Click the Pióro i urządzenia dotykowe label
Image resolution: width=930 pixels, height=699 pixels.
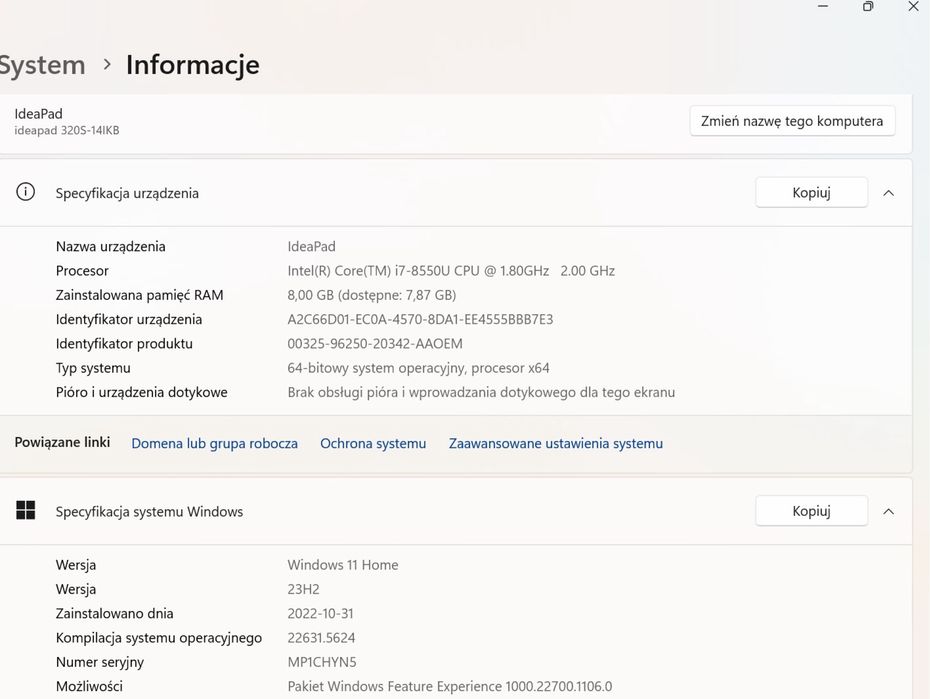pyautogui.click(x=142, y=392)
